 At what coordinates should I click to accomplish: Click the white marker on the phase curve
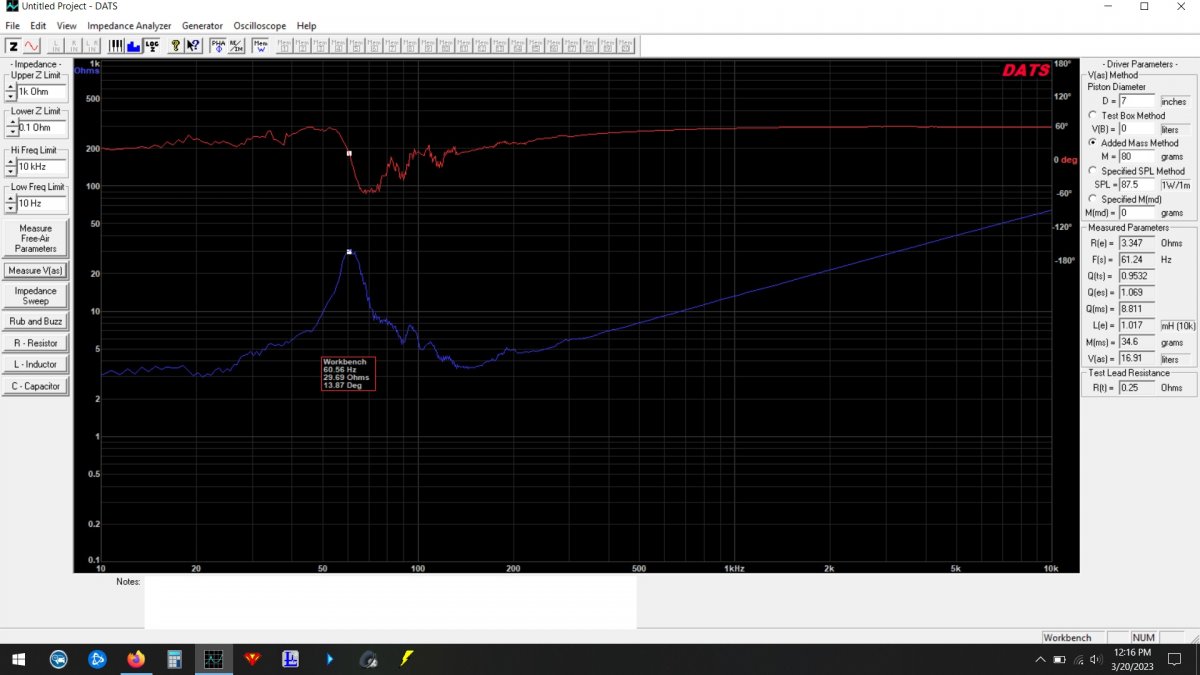[x=349, y=153]
